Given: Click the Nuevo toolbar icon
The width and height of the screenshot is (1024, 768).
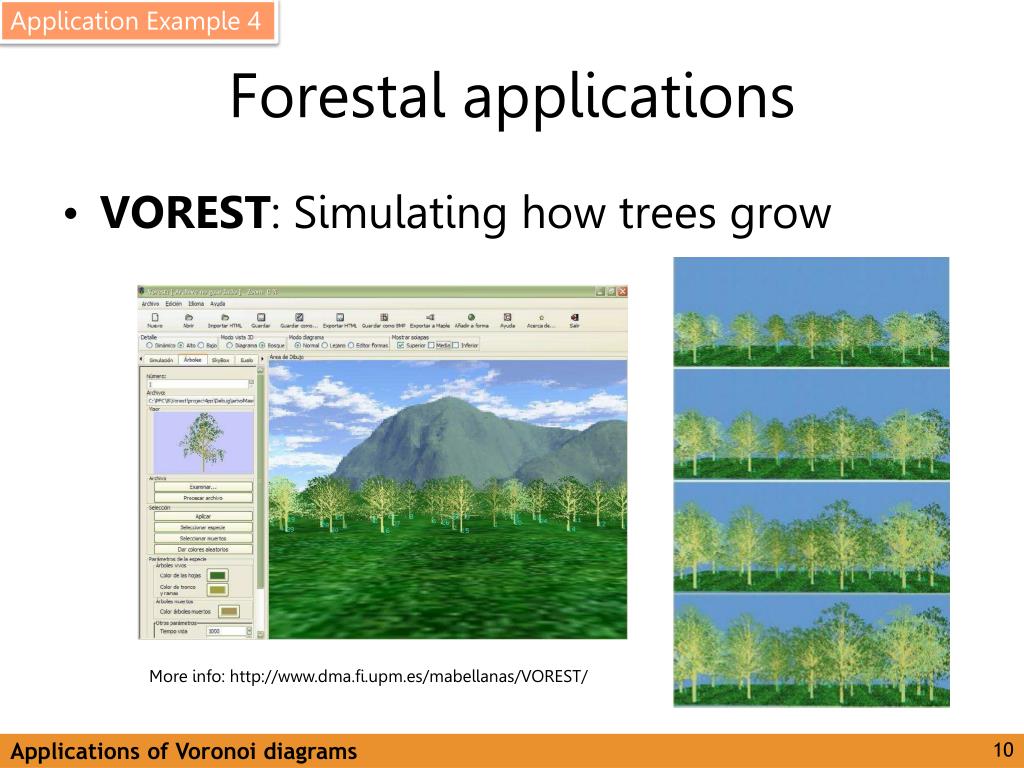Looking at the screenshot, I should point(155,317).
